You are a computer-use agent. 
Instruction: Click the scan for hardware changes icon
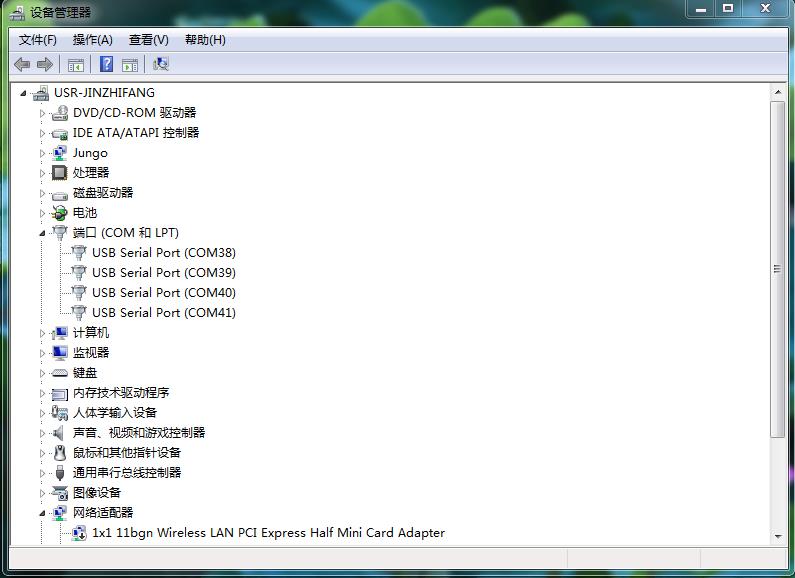(160, 64)
